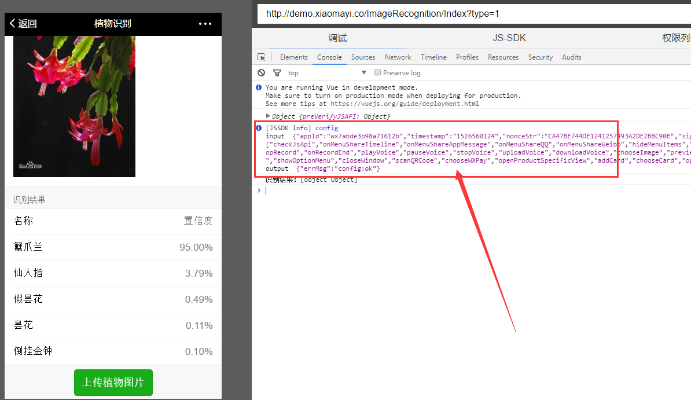The width and height of the screenshot is (691, 400).
Task: Open the Timeline tab
Action: pos(434,57)
